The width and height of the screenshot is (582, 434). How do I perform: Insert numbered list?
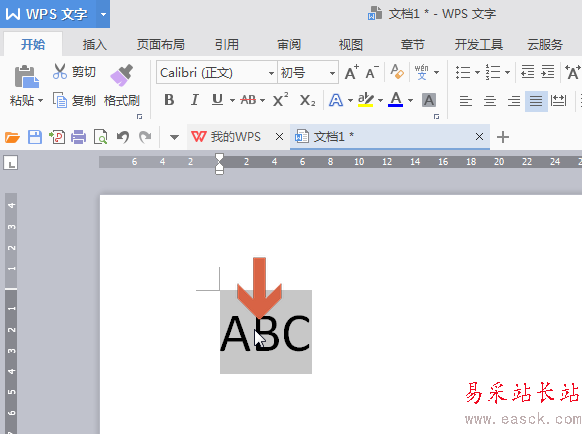click(x=493, y=72)
